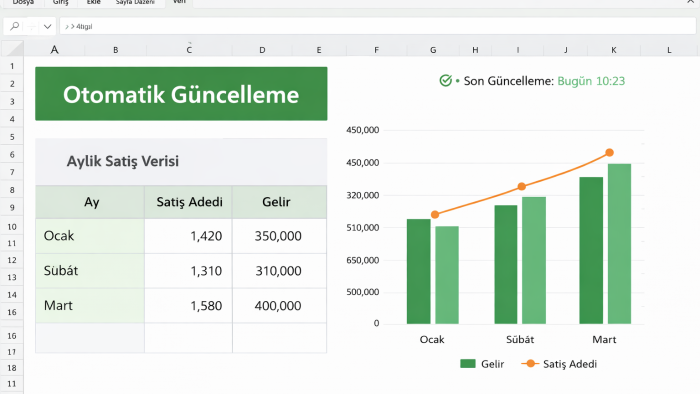Switch to the Giriş ribbon tab

pyautogui.click(x=61, y=2)
